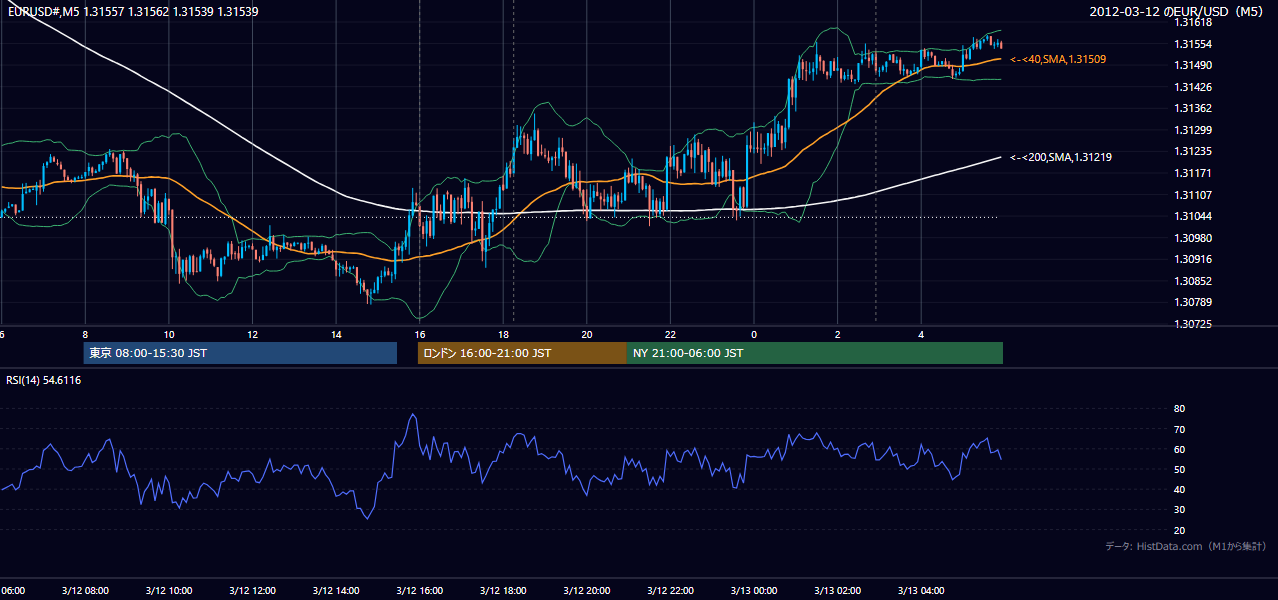The width and height of the screenshot is (1278, 600).
Task: Click the 東京 08:00-15:30 JST session bar
Action: click(240, 353)
